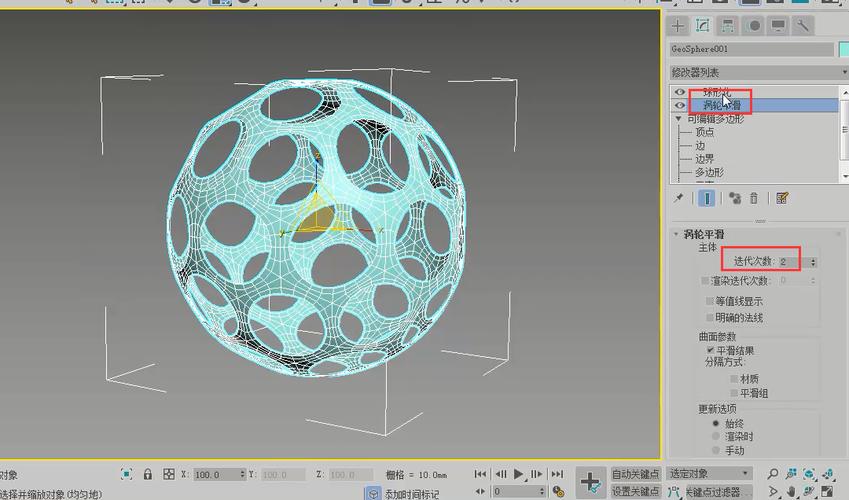The width and height of the screenshot is (849, 500).
Task: Hide the 球形化 modifier via eye icon
Action: point(680,92)
